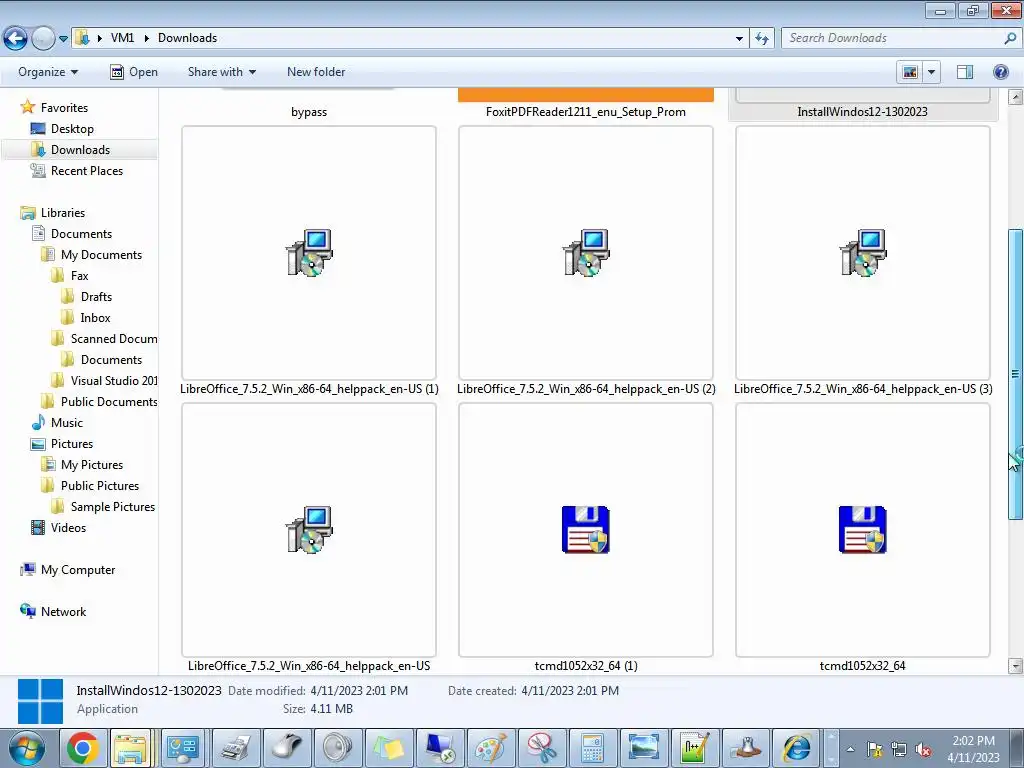This screenshot has height=768, width=1024.
Task: Select LibreOffice helppack en-US (2) installer icon
Action: pos(586,253)
